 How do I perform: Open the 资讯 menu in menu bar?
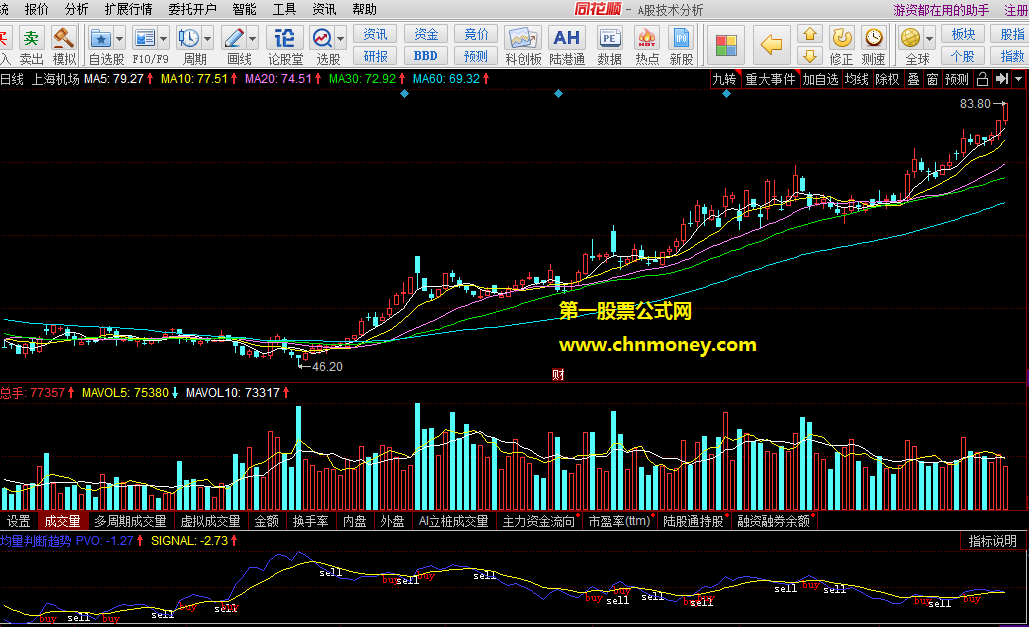click(324, 9)
